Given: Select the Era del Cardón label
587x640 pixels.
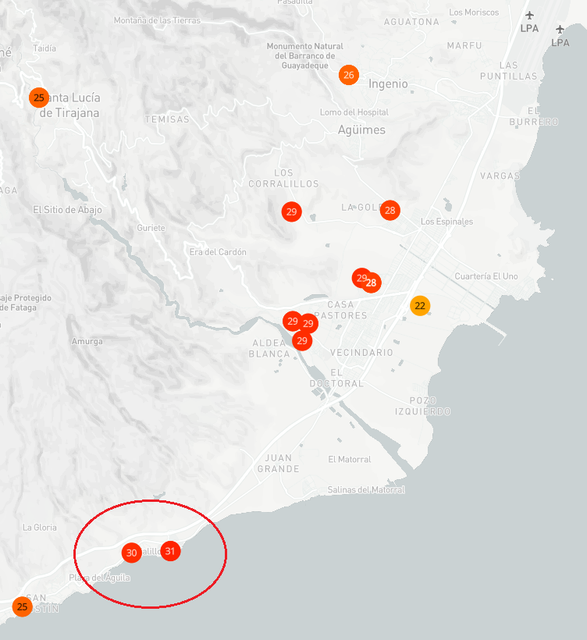Looking at the screenshot, I should pos(218,252).
